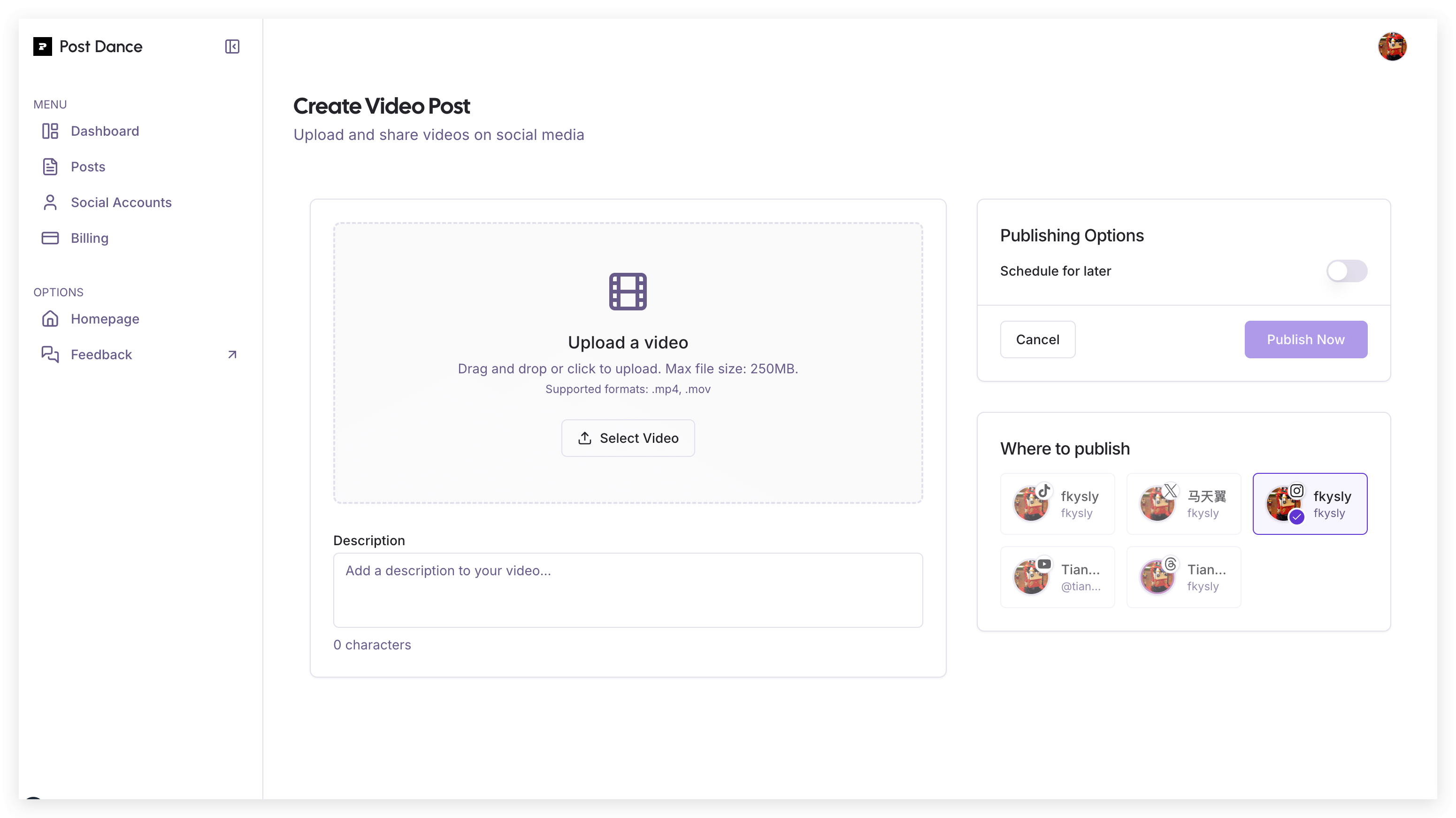The image size is (1456, 818).
Task: Select the X account 马天翼
Action: coord(1183,504)
